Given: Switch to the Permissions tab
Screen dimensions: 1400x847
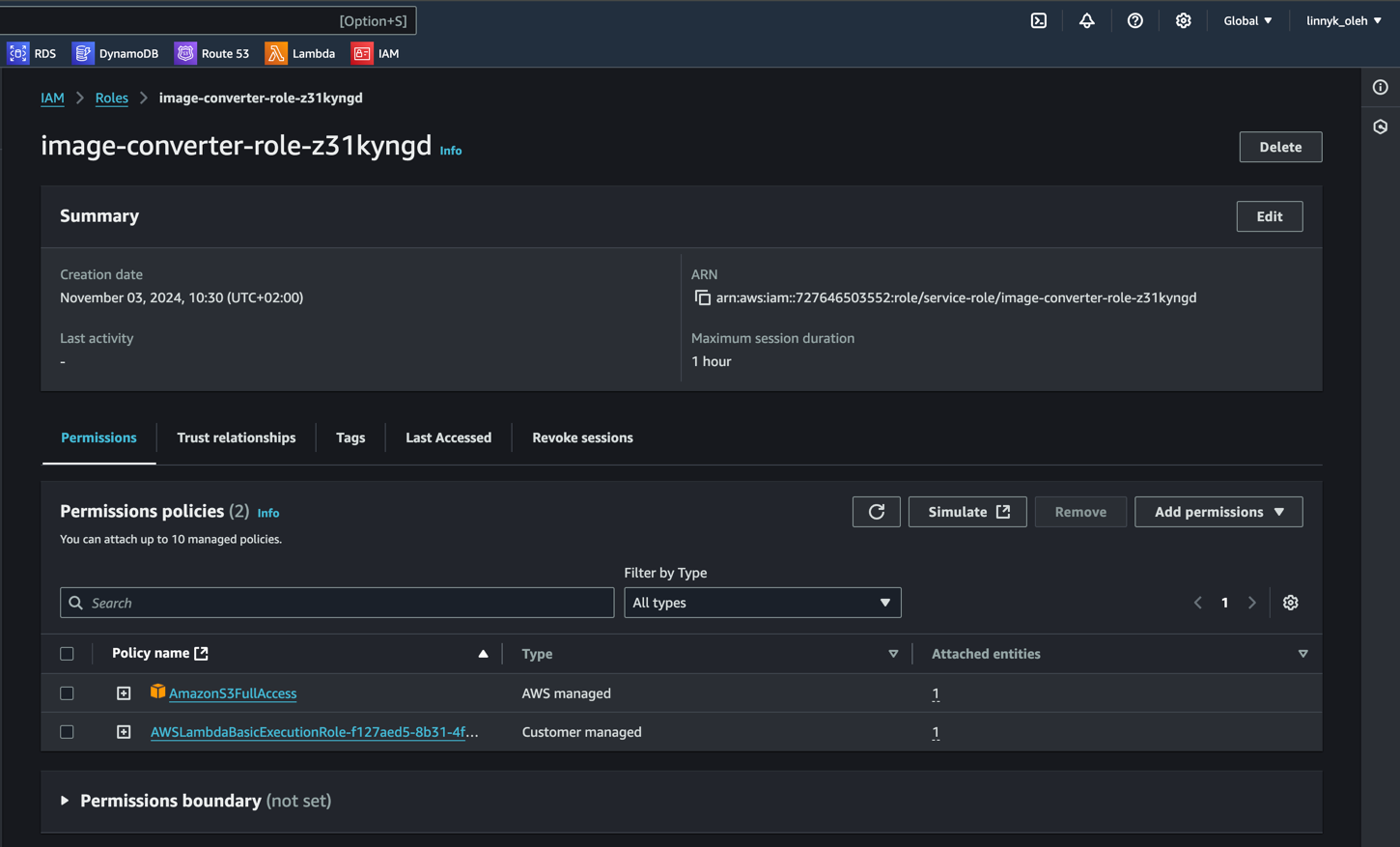Looking at the screenshot, I should 98,438.
